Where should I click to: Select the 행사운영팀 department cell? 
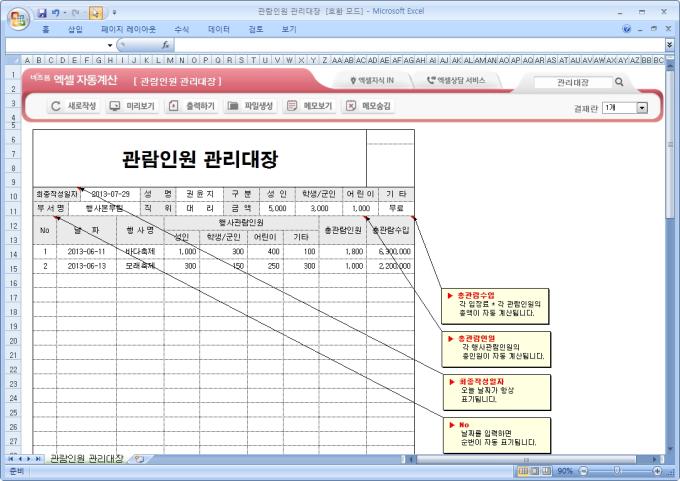[105, 209]
